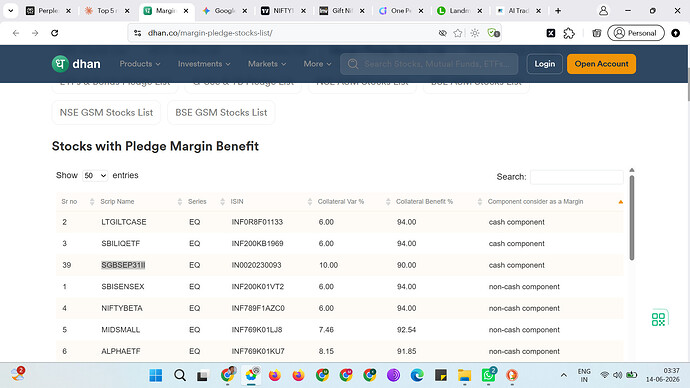Image resolution: width=690 pixels, height=388 pixels.
Task: Click the QR code floating icon
Action: click(x=659, y=319)
